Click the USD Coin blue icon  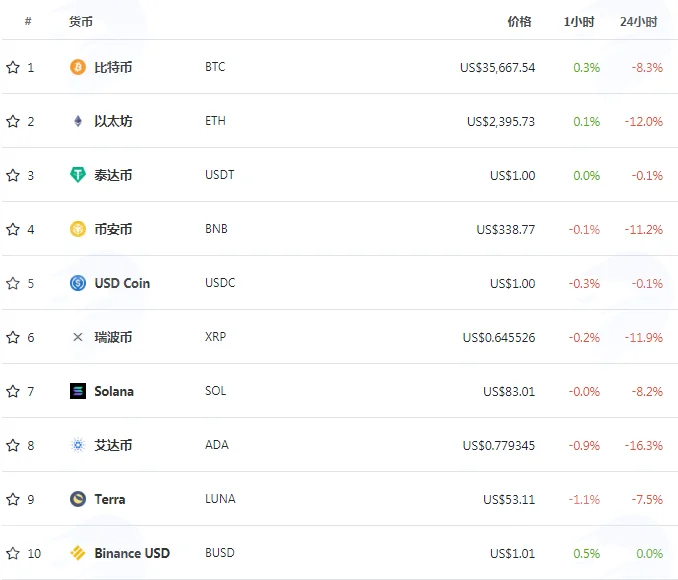(x=78, y=283)
